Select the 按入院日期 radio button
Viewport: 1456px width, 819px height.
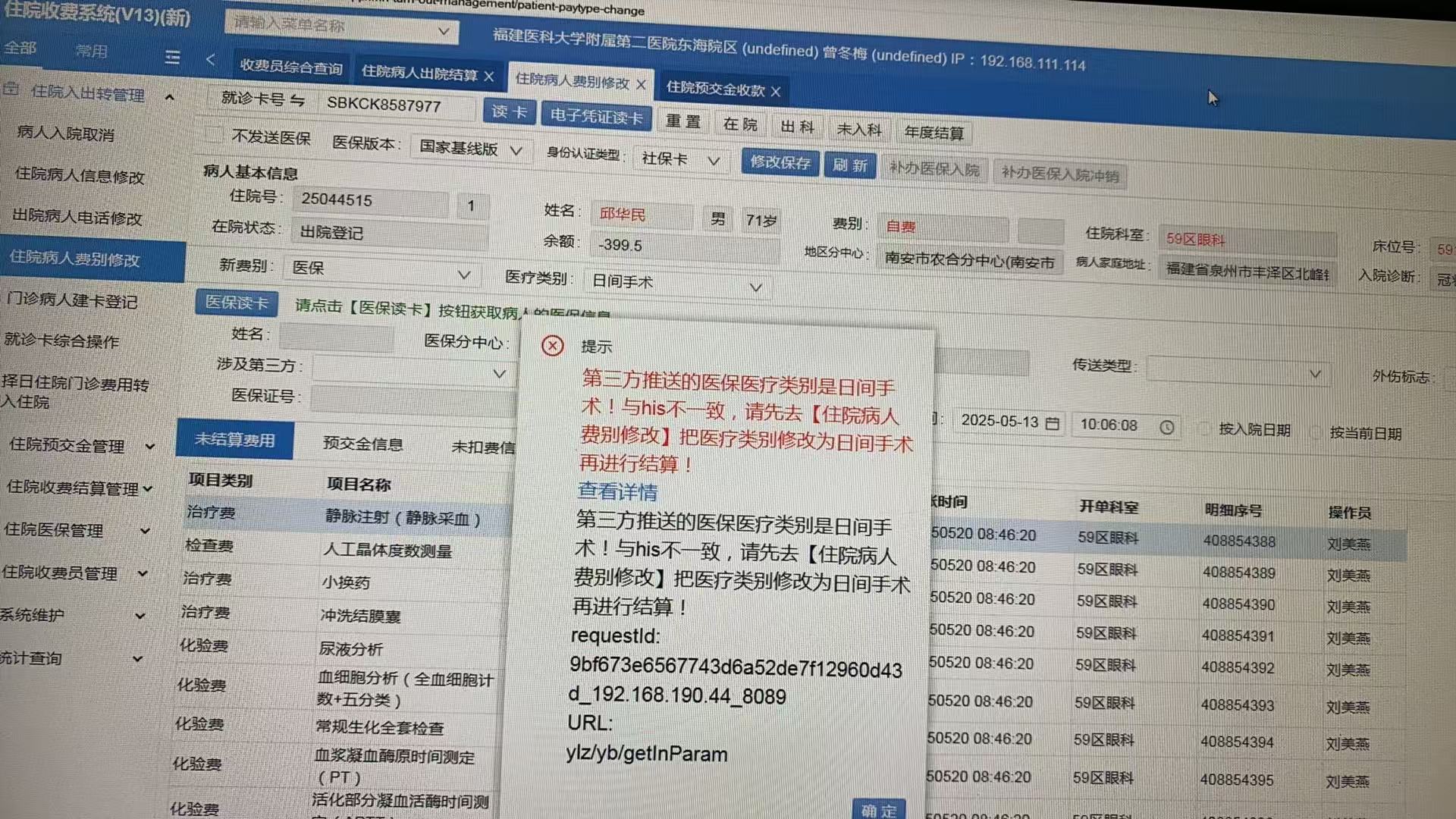tap(1203, 428)
